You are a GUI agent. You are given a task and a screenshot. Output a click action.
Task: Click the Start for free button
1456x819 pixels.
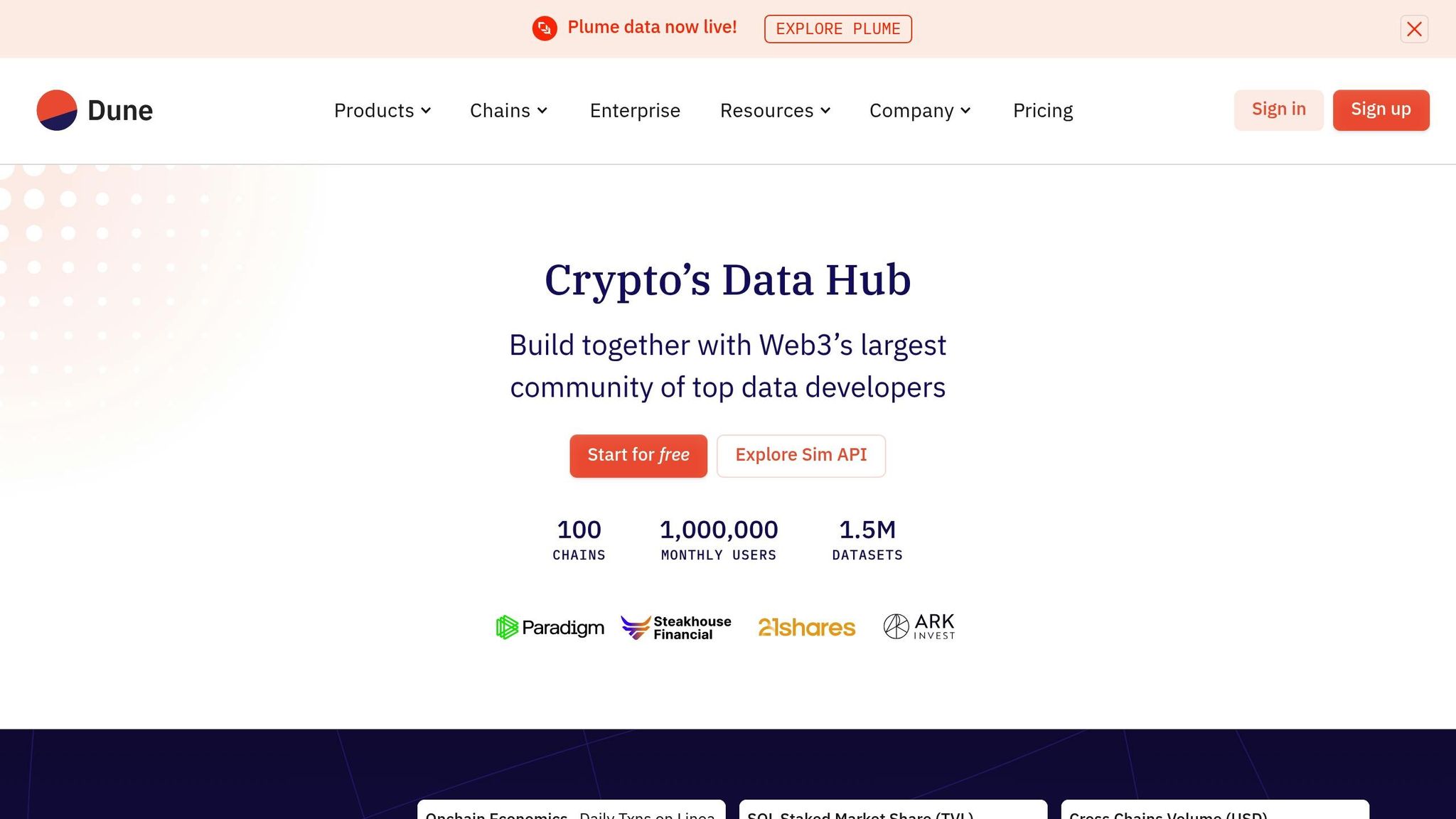coord(638,456)
